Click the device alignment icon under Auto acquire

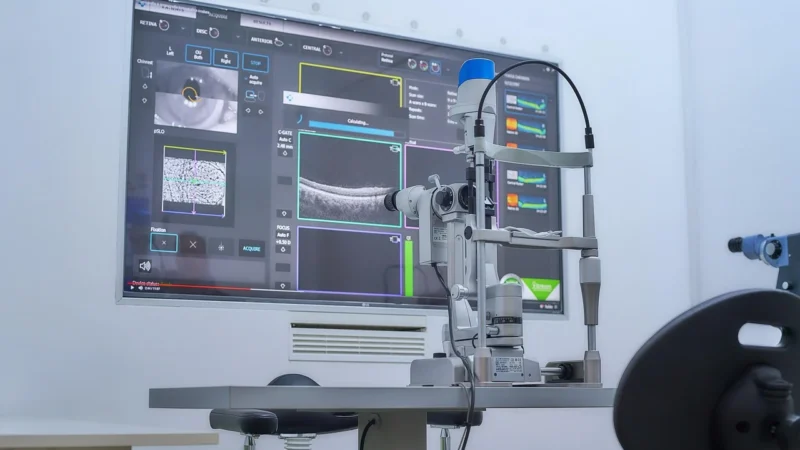254,95
